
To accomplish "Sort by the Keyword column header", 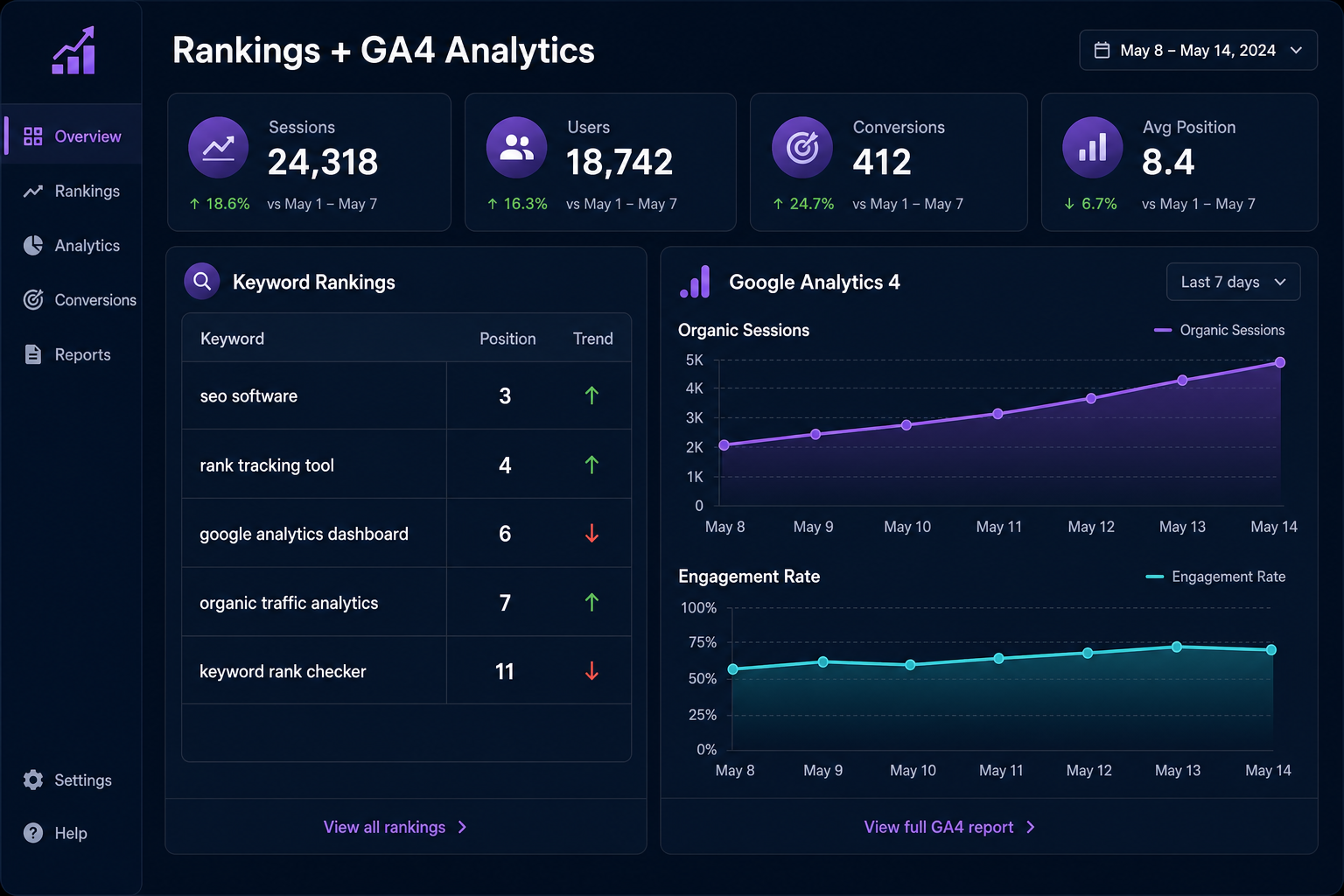I will coord(232,339).
